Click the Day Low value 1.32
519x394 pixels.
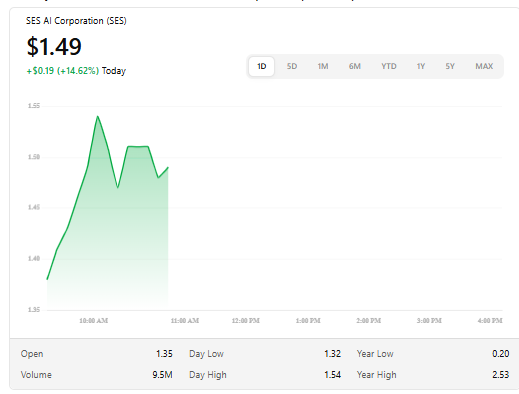click(x=333, y=354)
